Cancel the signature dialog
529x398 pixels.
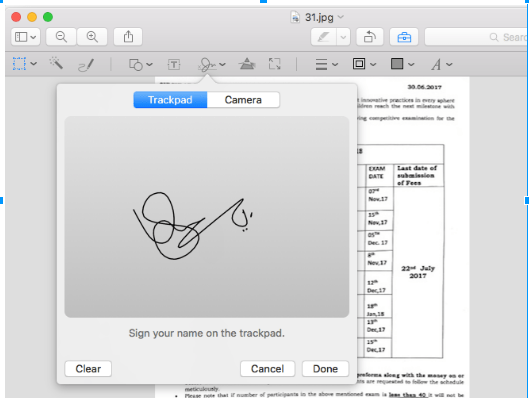[x=268, y=369]
